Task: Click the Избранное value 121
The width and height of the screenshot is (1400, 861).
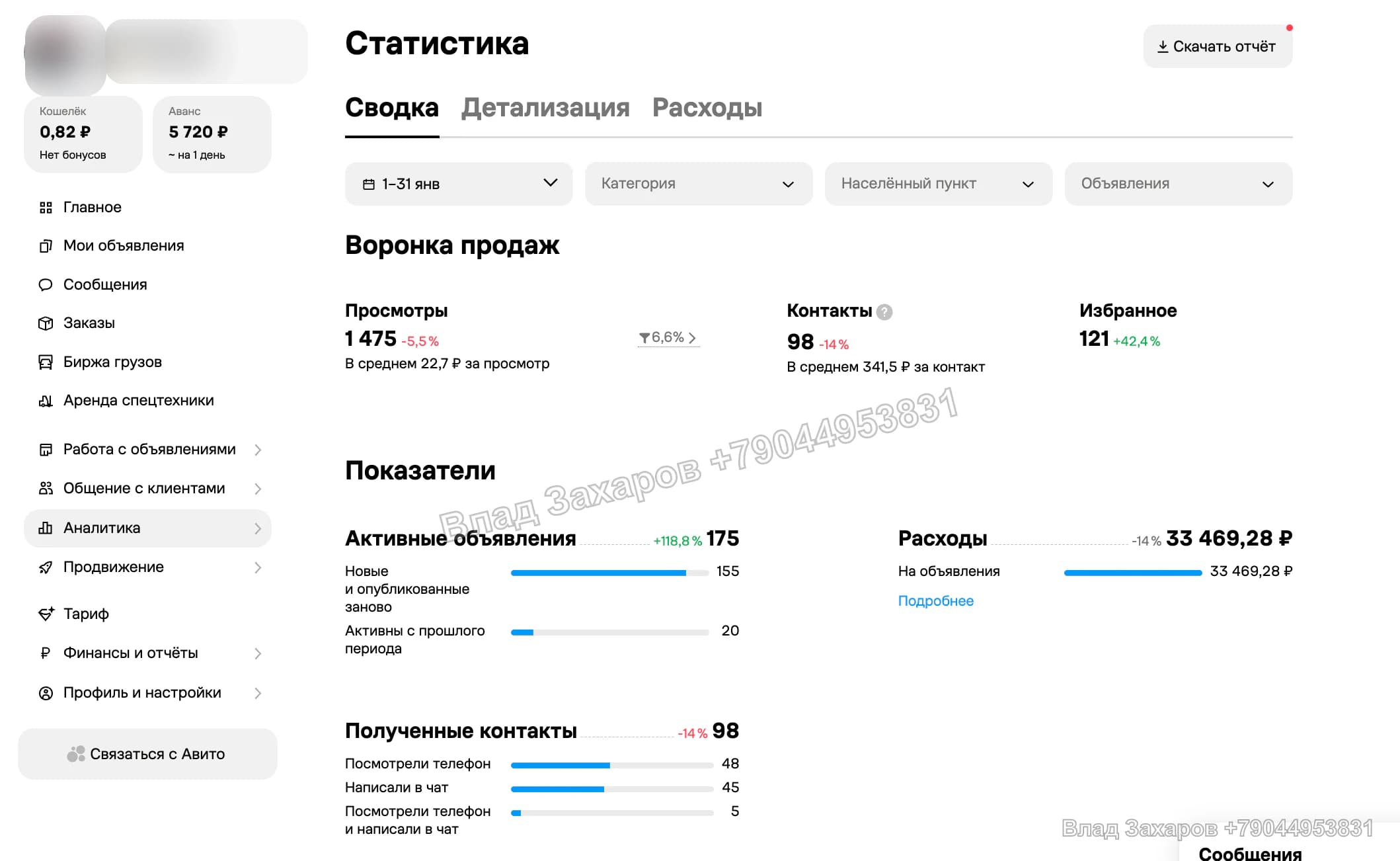Action: (x=1094, y=339)
